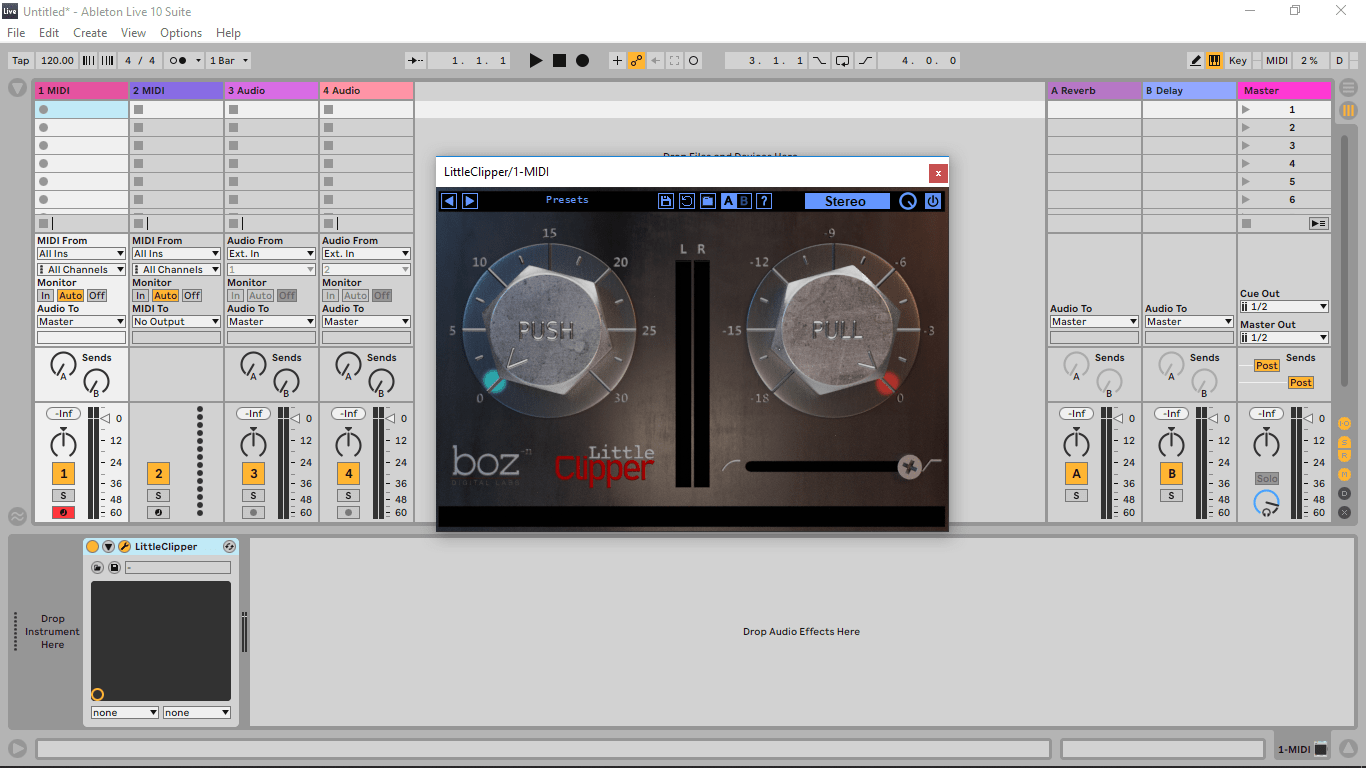Click Session Record circle button
The image size is (1366, 768).
[693, 61]
